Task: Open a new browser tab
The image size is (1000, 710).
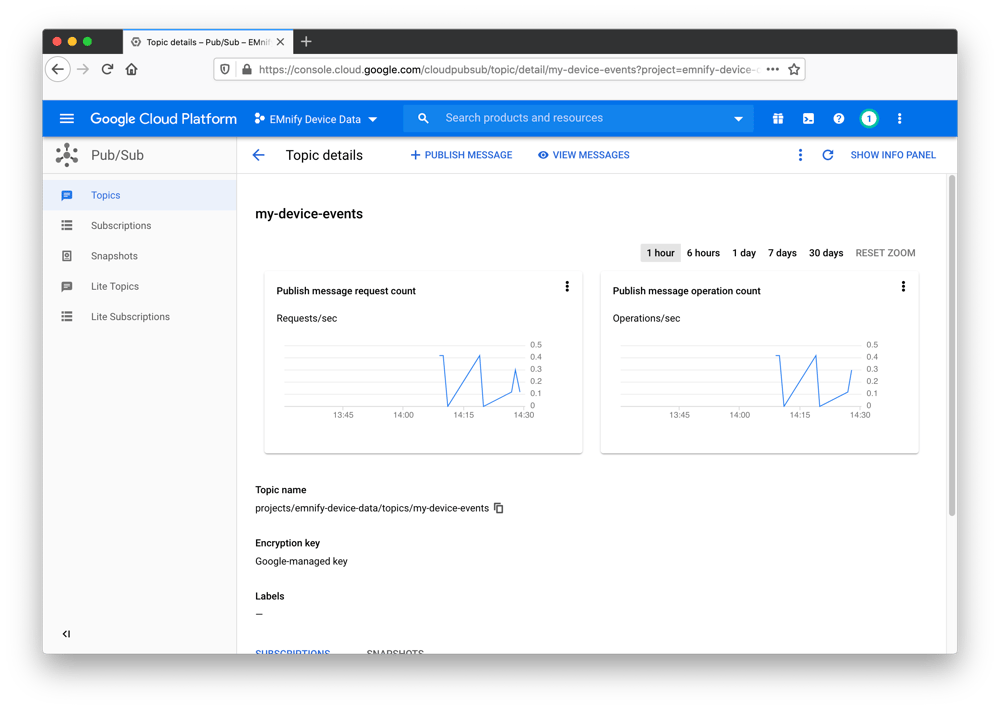Action: pos(306,41)
